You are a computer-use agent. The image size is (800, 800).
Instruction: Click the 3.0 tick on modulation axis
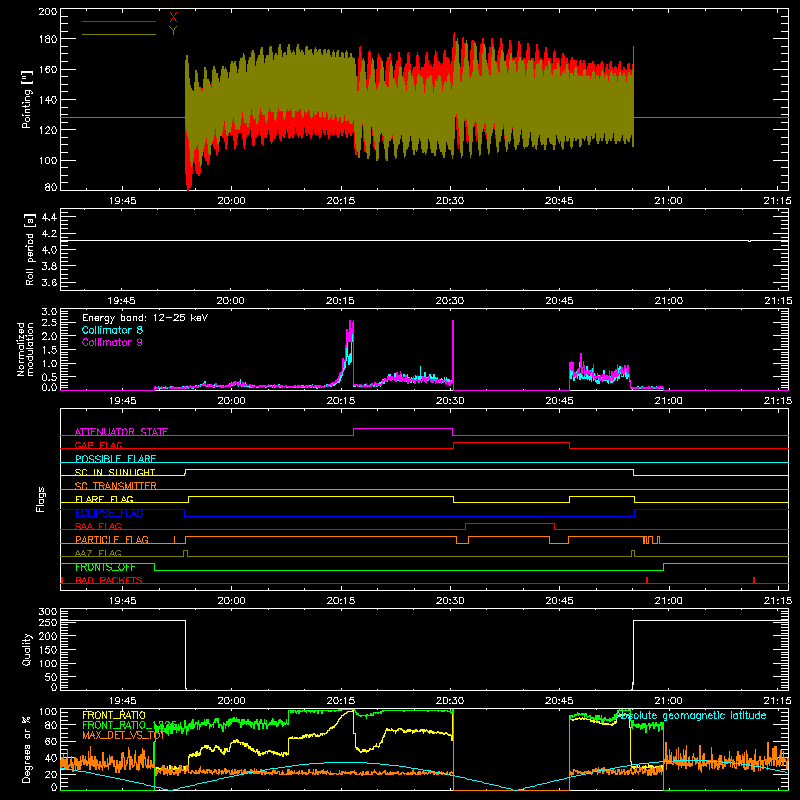[x=49, y=312]
